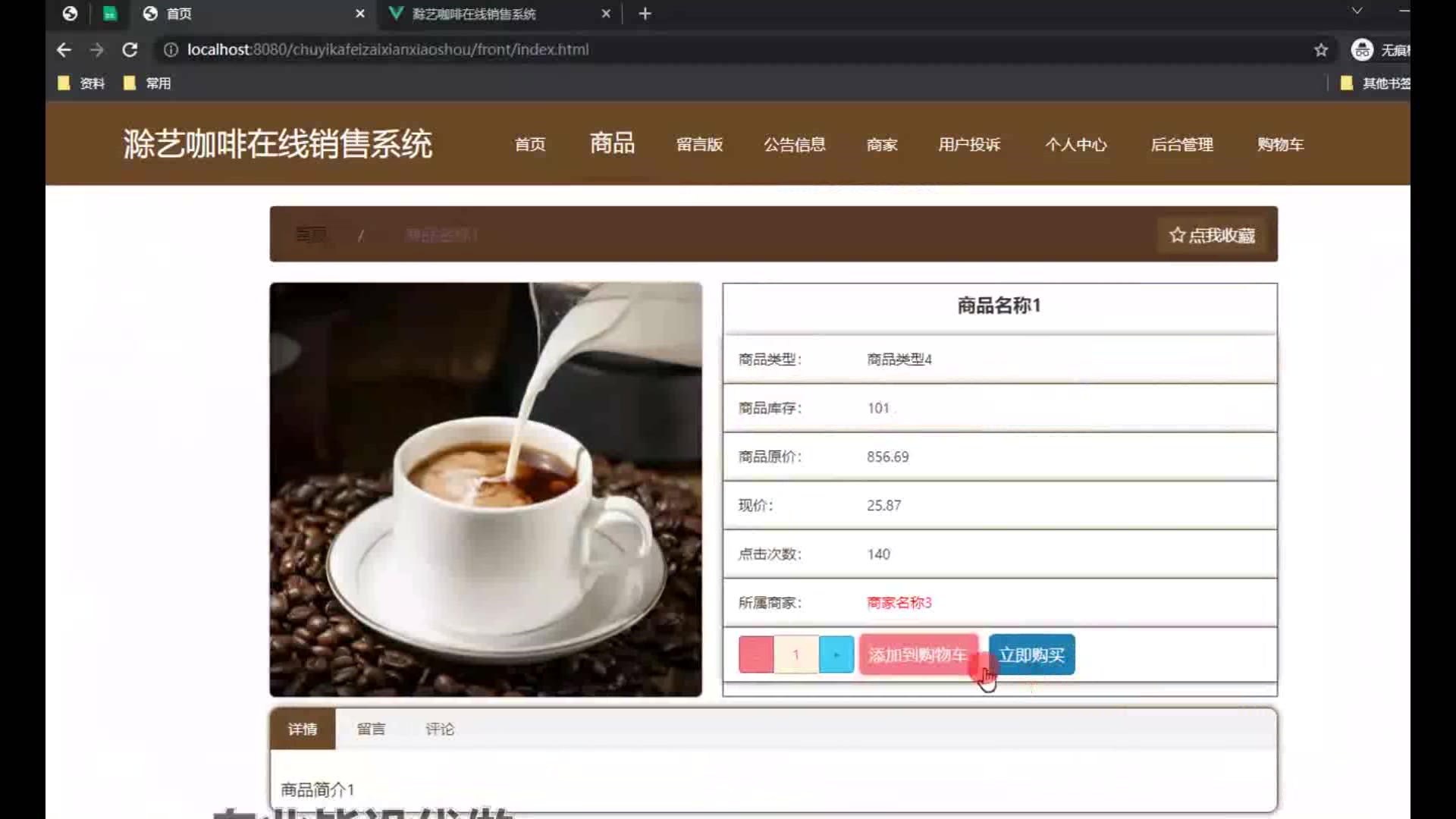Switch to the 滁艺咖啡在线销售系统 browser tab
The height and width of the screenshot is (819, 1456).
pyautogui.click(x=500, y=14)
